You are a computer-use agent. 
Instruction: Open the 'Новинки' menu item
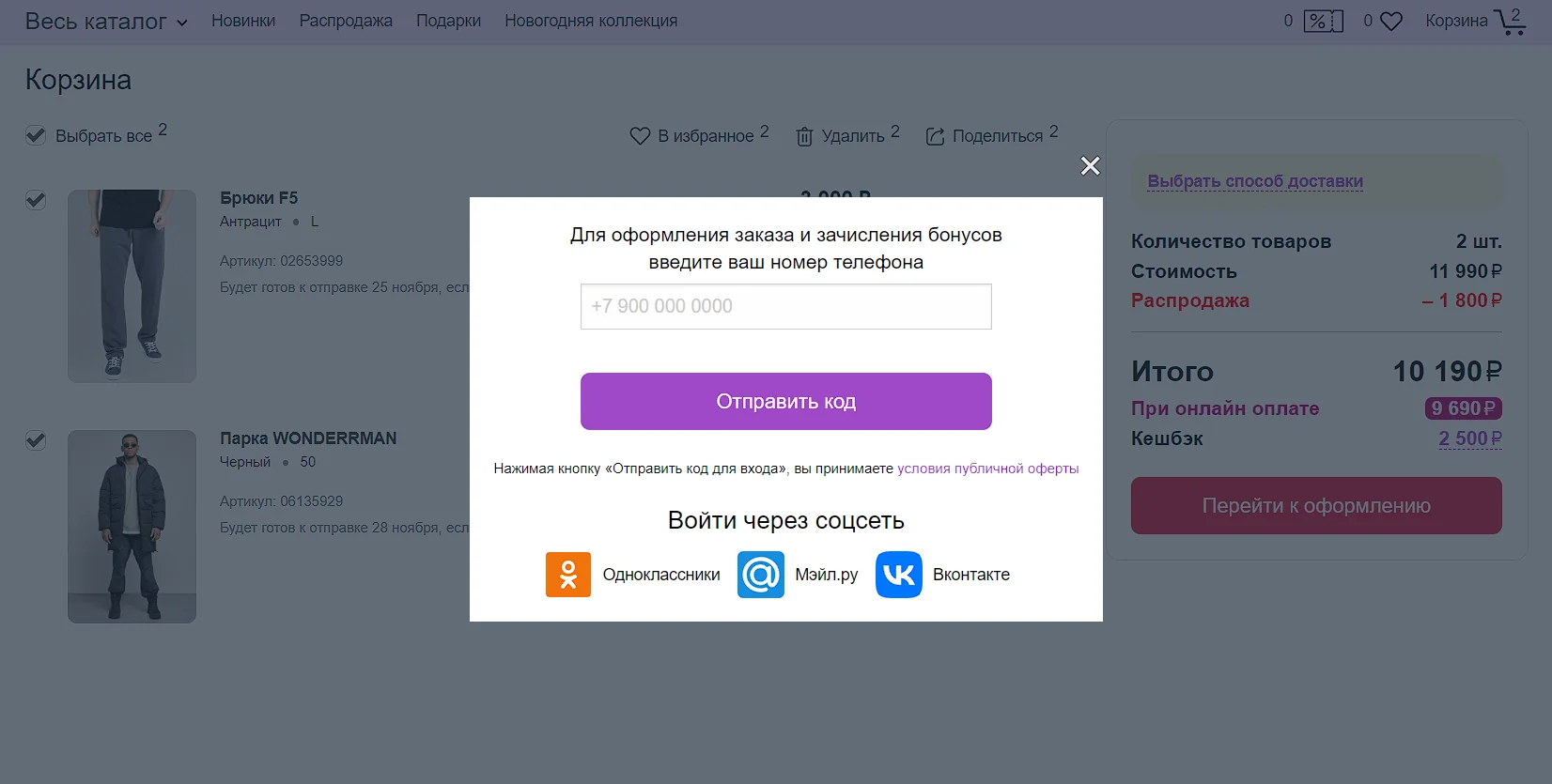point(243,21)
